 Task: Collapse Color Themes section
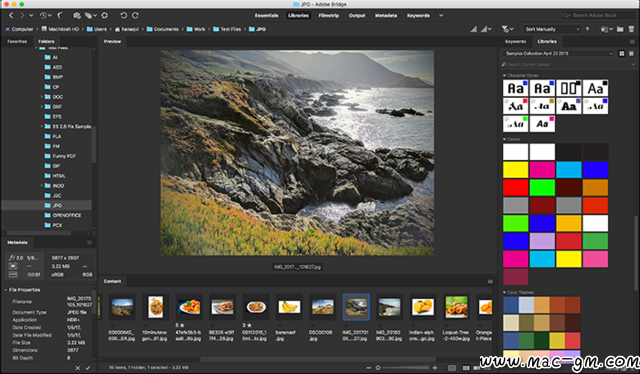point(504,292)
